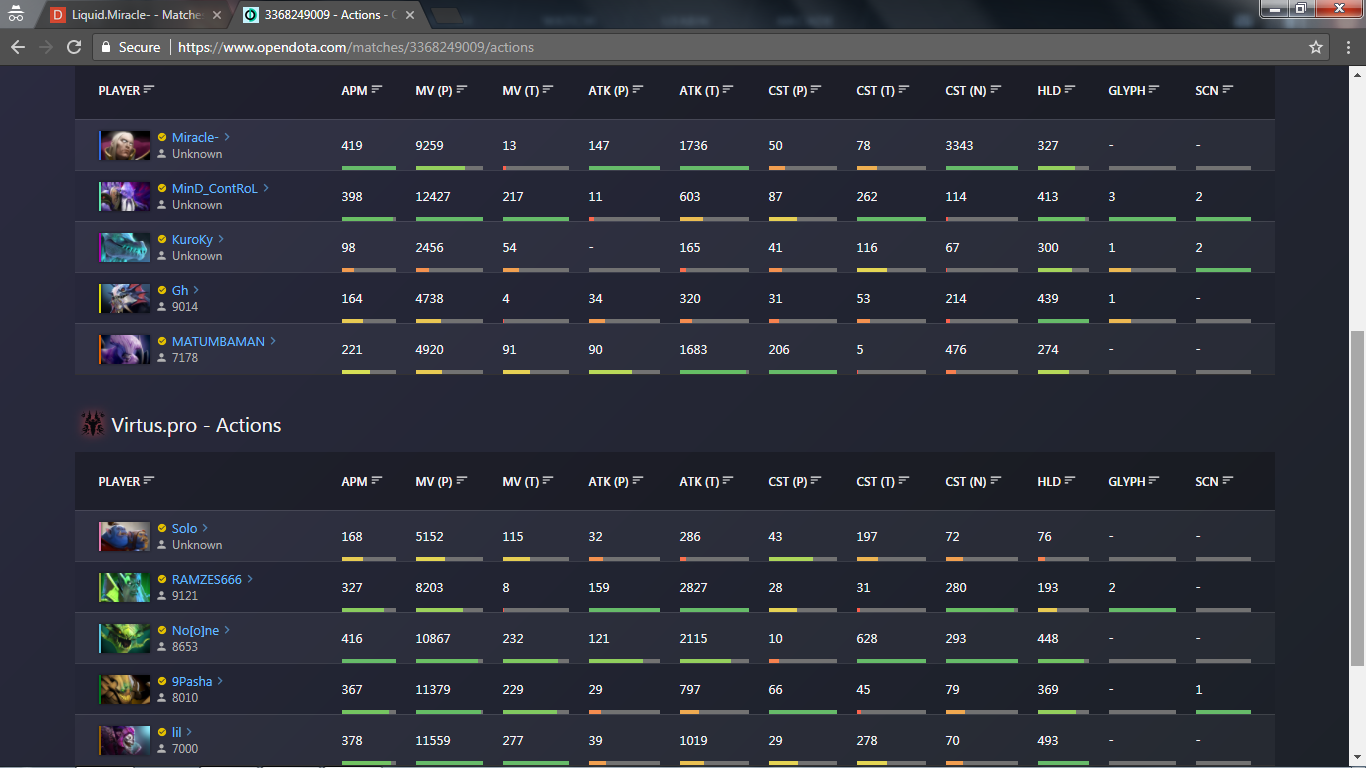Expand chevron next to No[o]ne
The width and height of the screenshot is (1372, 774).
click(227, 630)
